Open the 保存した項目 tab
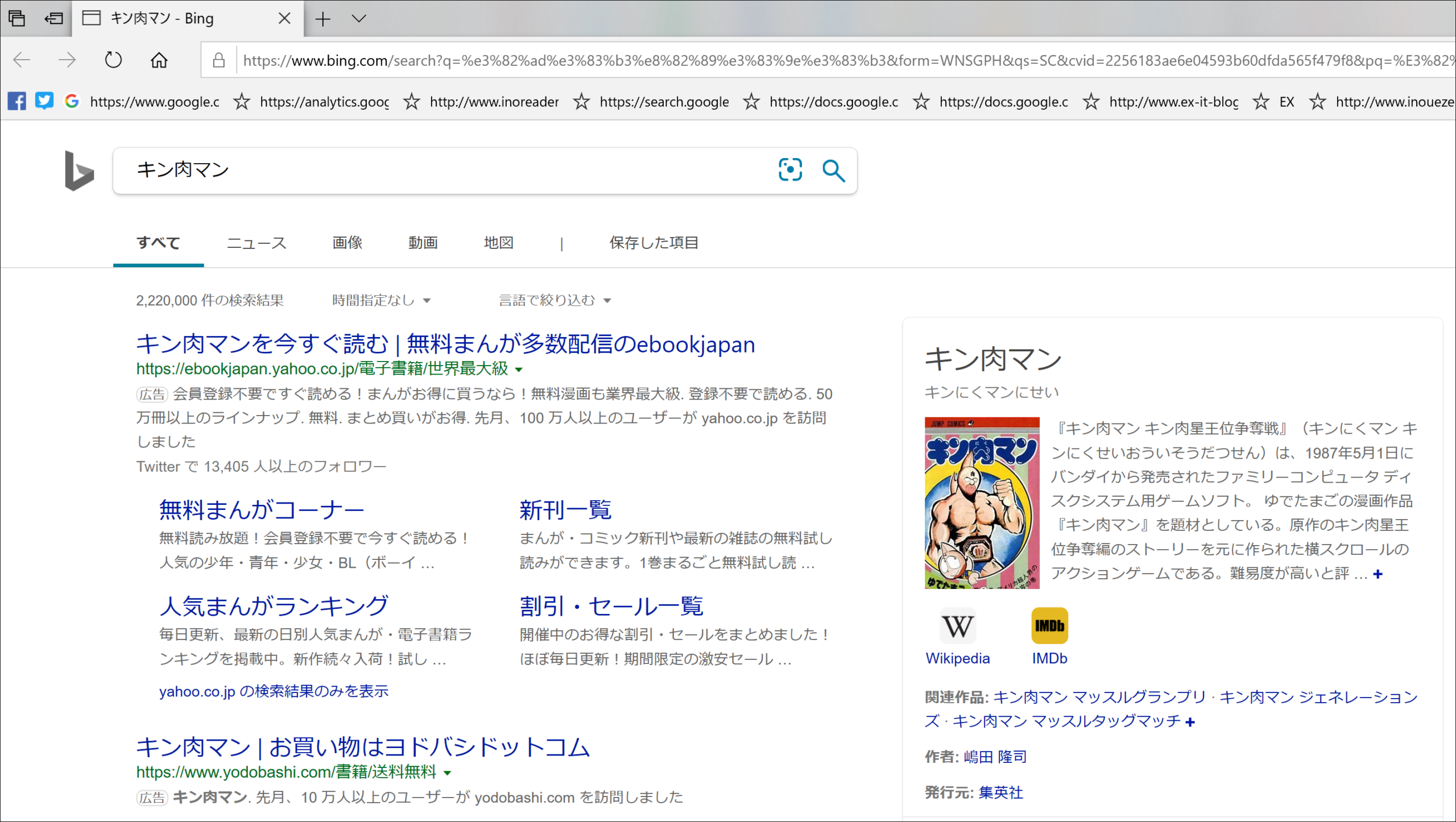The image size is (1456, 822). click(x=653, y=243)
